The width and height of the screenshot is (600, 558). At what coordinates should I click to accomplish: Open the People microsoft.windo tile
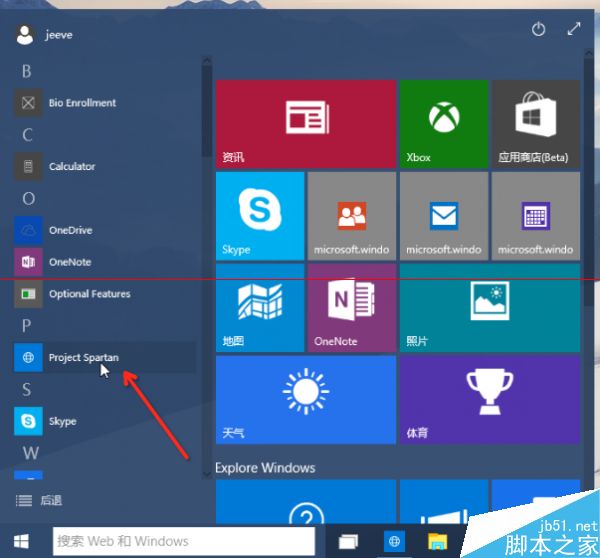click(x=352, y=216)
